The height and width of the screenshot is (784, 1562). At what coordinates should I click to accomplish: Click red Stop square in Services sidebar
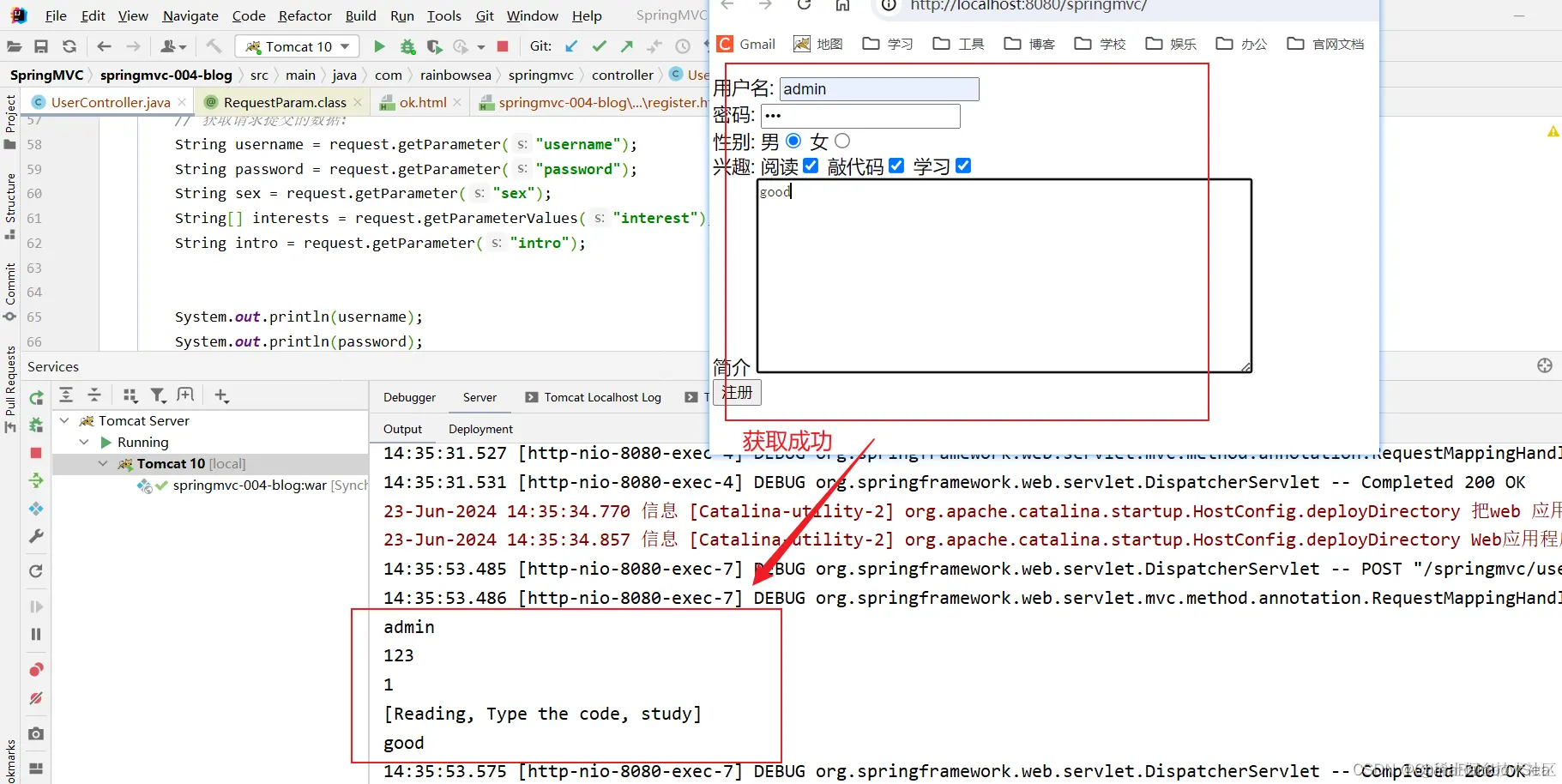click(x=36, y=452)
